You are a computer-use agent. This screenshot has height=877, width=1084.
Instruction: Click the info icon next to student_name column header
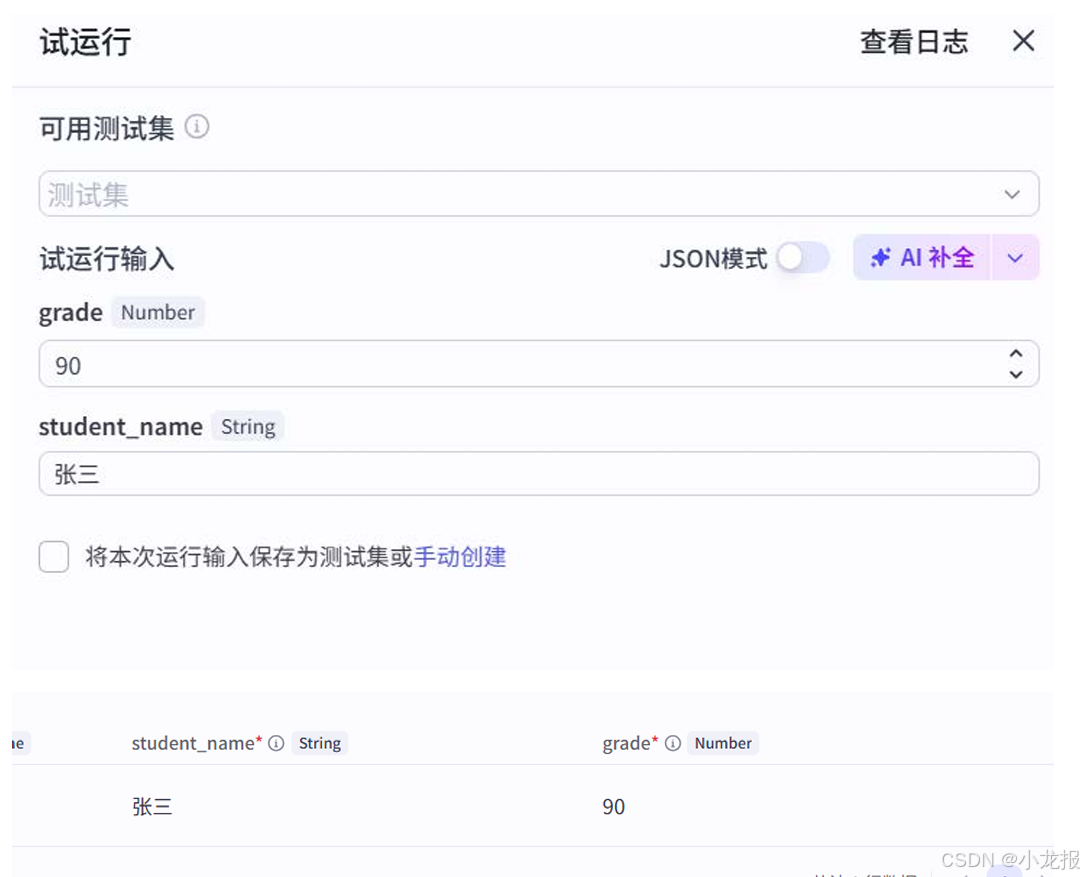276,743
